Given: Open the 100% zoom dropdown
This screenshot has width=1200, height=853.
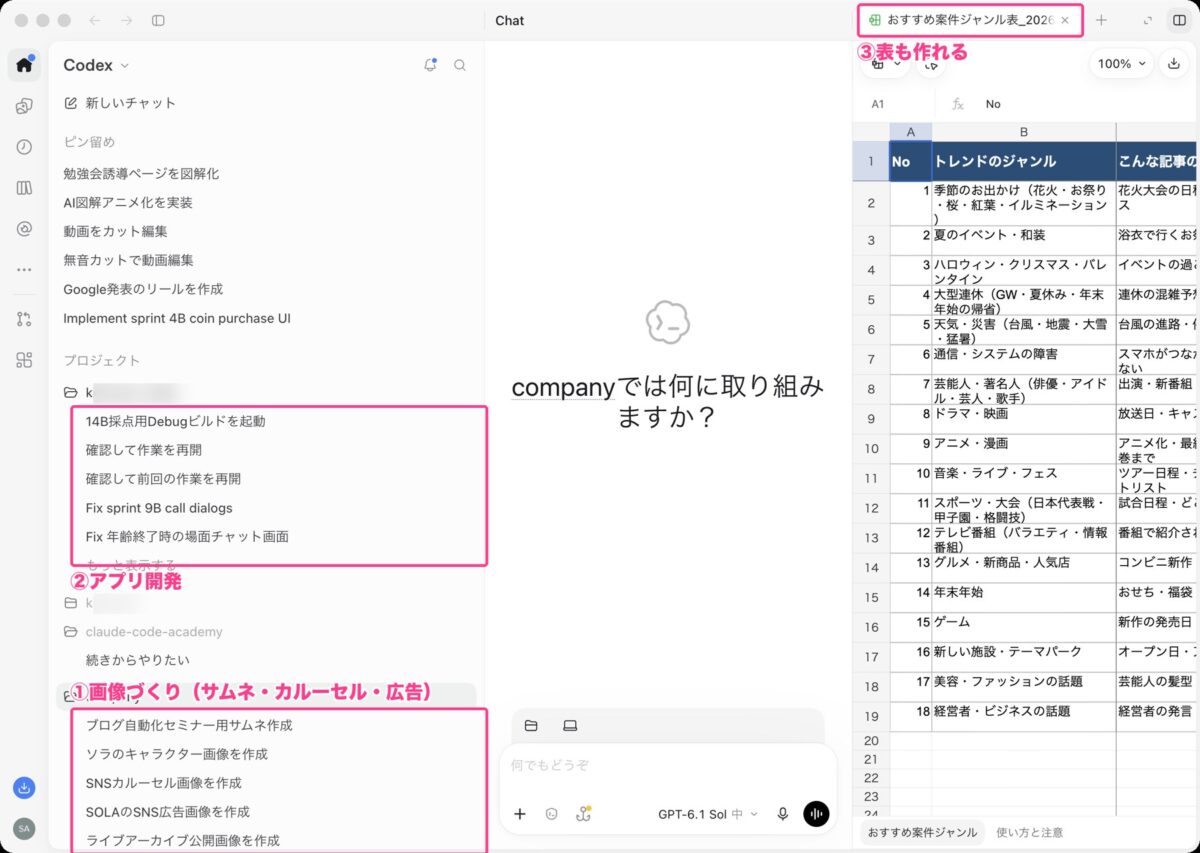Looking at the screenshot, I should click(1121, 63).
